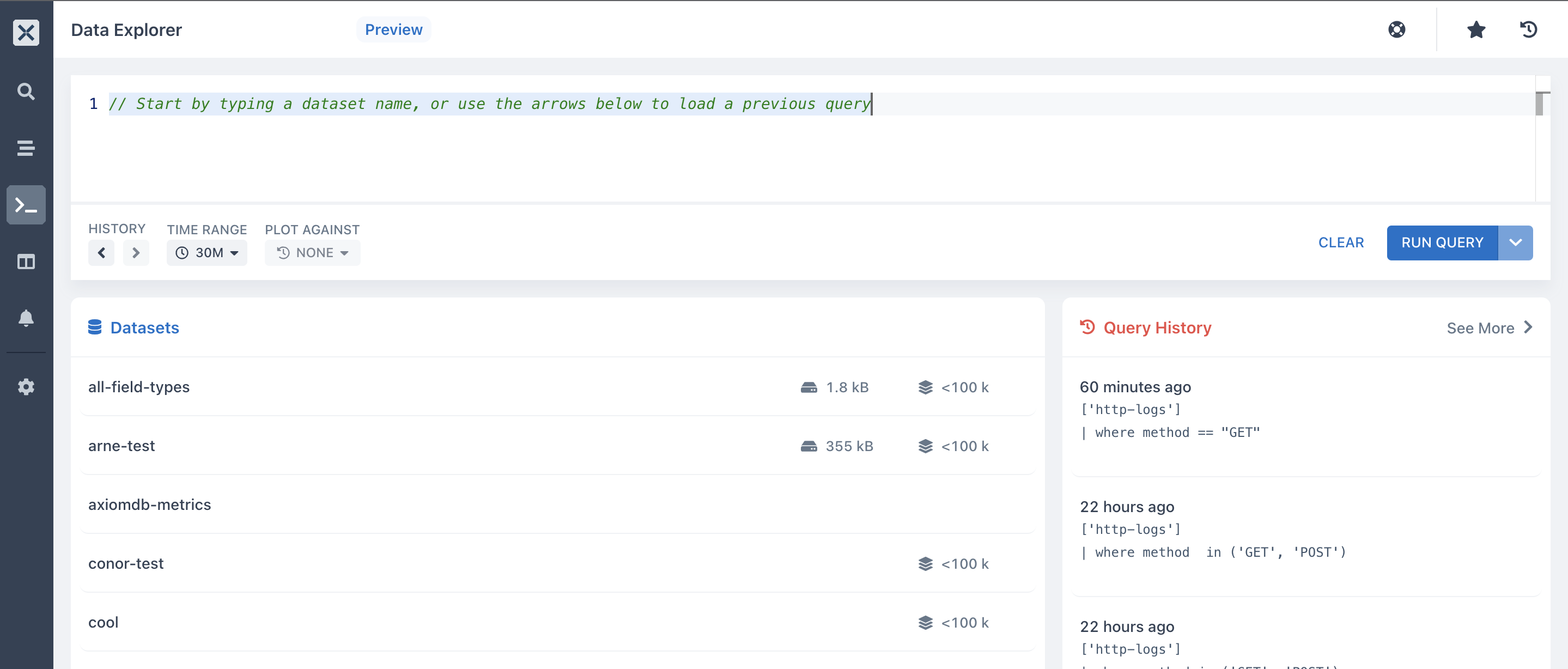Open the alerts bell icon
The width and height of the screenshot is (1568, 669).
26,318
